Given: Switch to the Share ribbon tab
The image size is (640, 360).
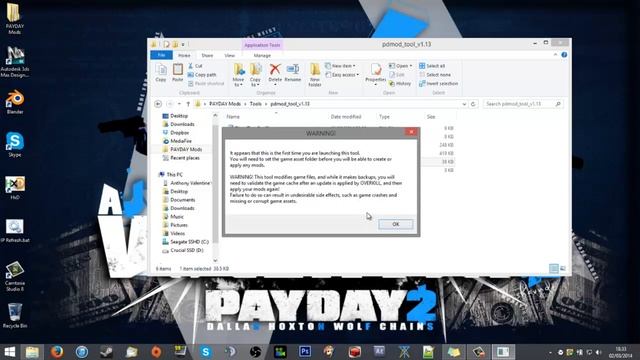Looking at the screenshot, I should coord(207,55).
